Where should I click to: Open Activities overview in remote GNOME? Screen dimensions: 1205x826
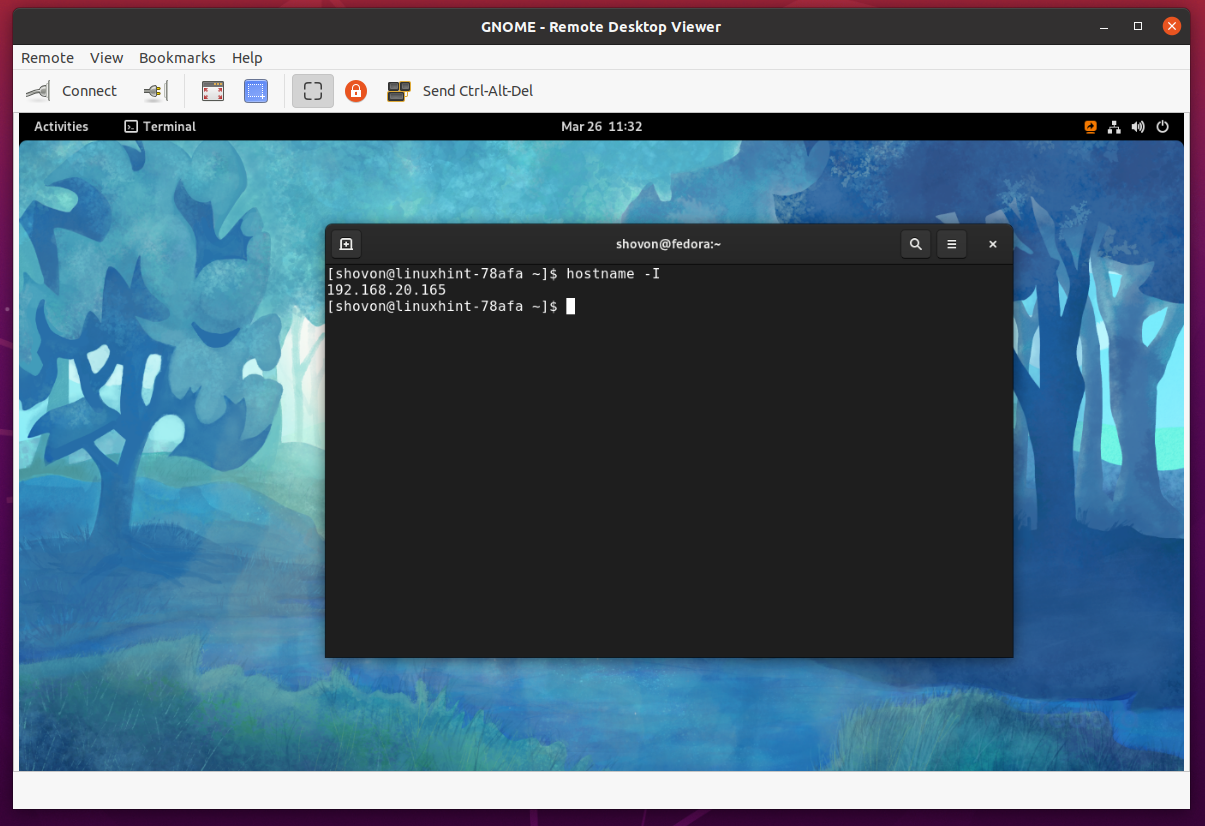tap(61, 127)
